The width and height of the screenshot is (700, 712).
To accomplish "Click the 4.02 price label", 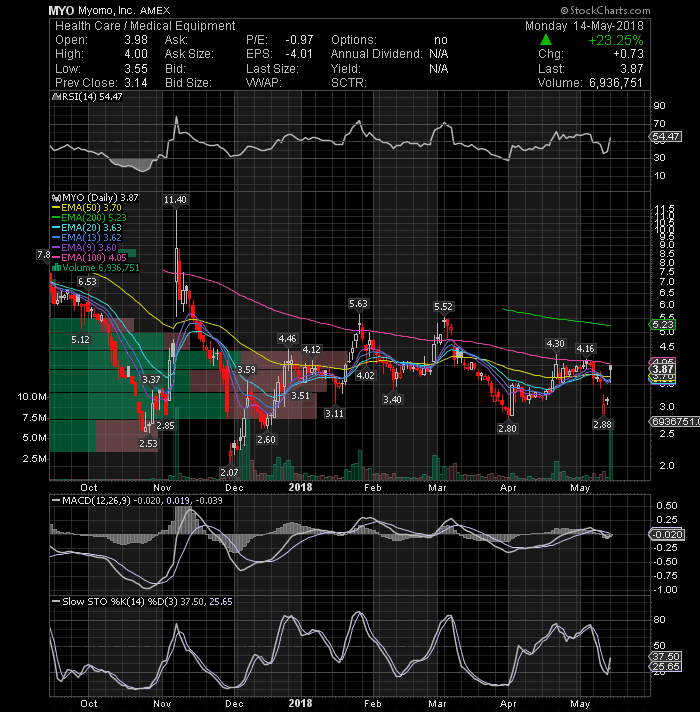I will click(365, 376).
